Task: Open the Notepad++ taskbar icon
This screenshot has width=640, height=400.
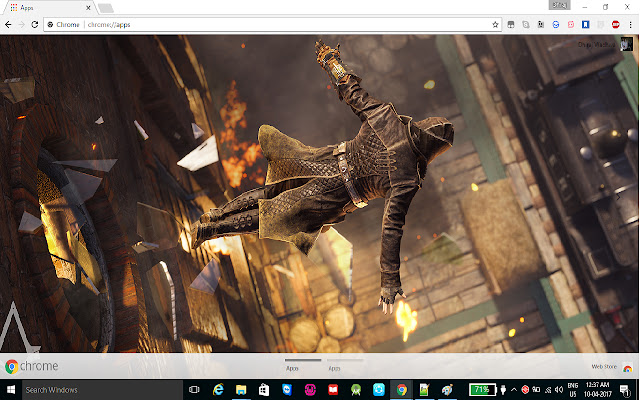Action: pyautogui.click(x=424, y=390)
